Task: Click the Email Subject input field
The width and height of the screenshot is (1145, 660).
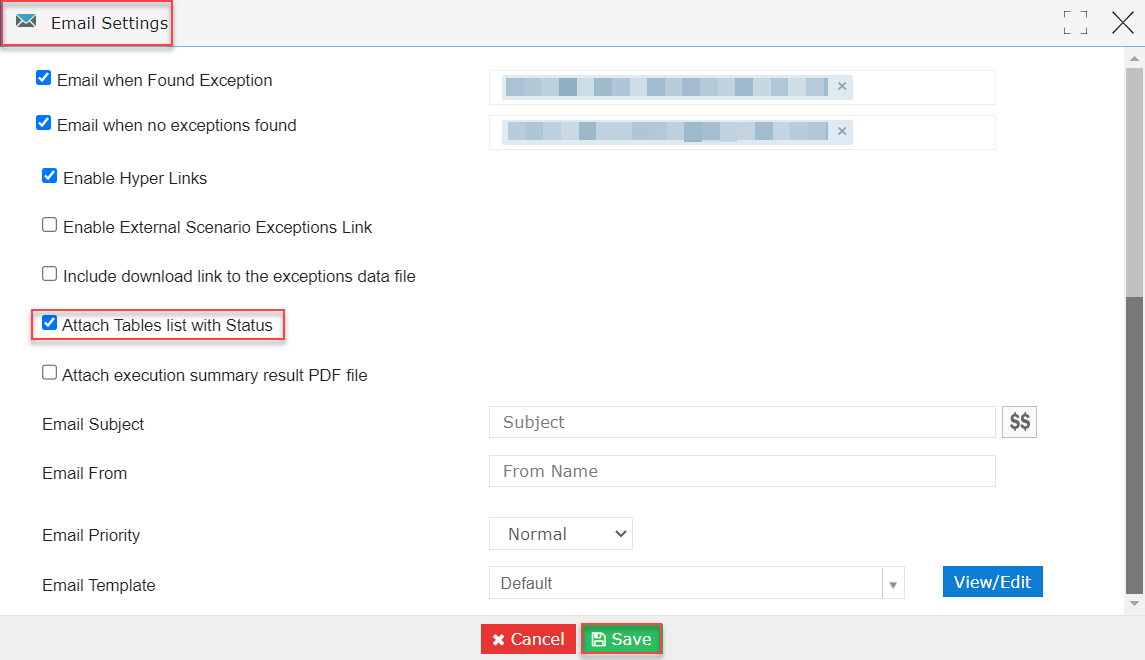Action: 740,421
